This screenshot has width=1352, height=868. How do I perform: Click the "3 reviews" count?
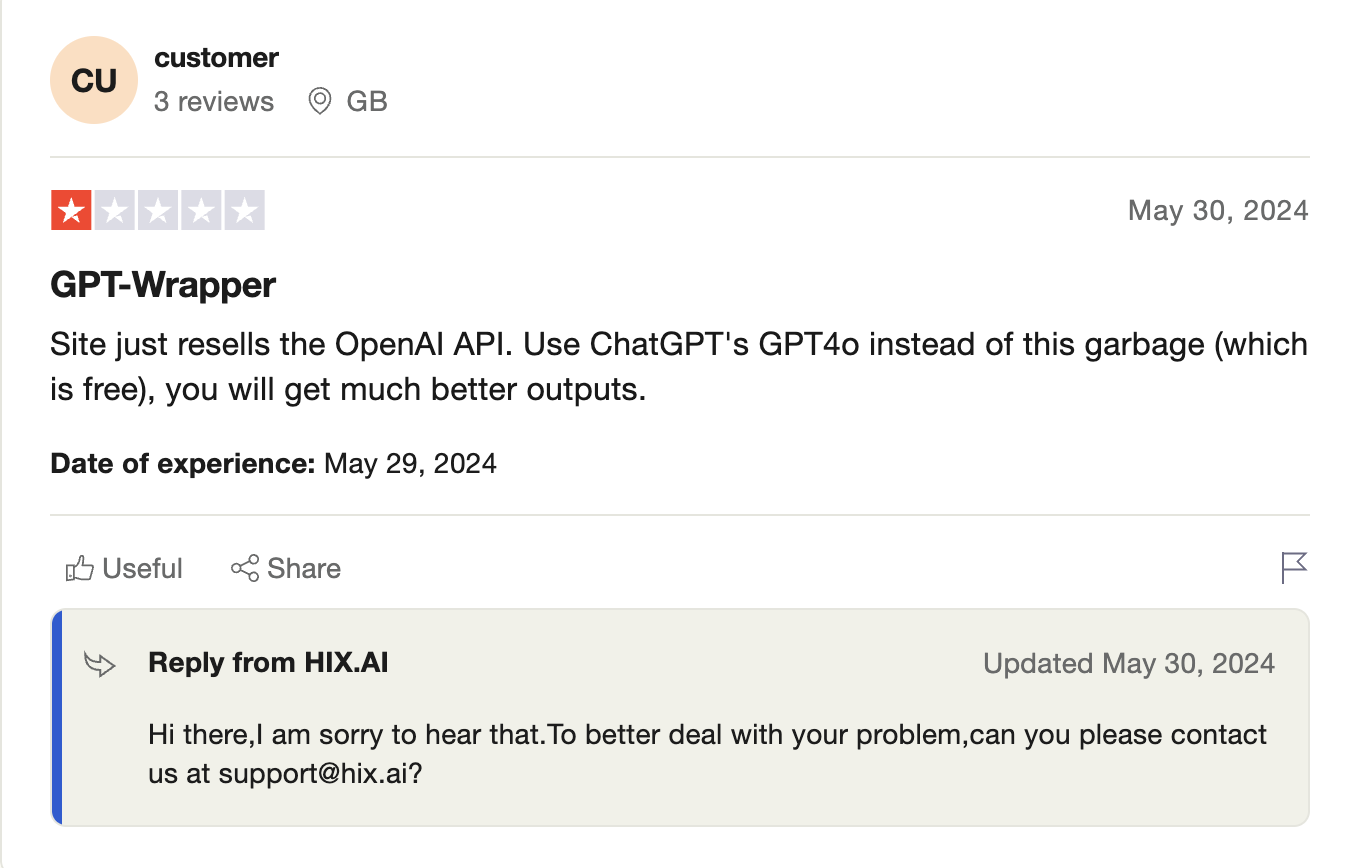214,102
